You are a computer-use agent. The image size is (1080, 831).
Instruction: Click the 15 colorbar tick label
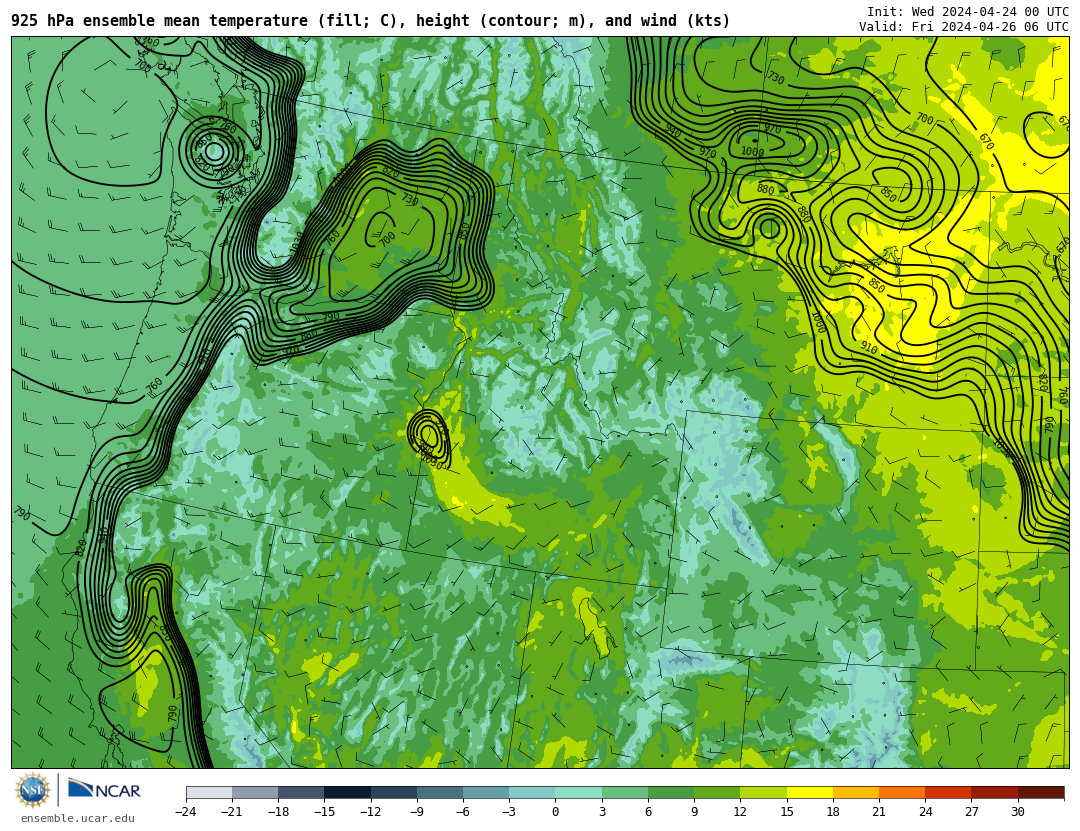[x=787, y=812]
